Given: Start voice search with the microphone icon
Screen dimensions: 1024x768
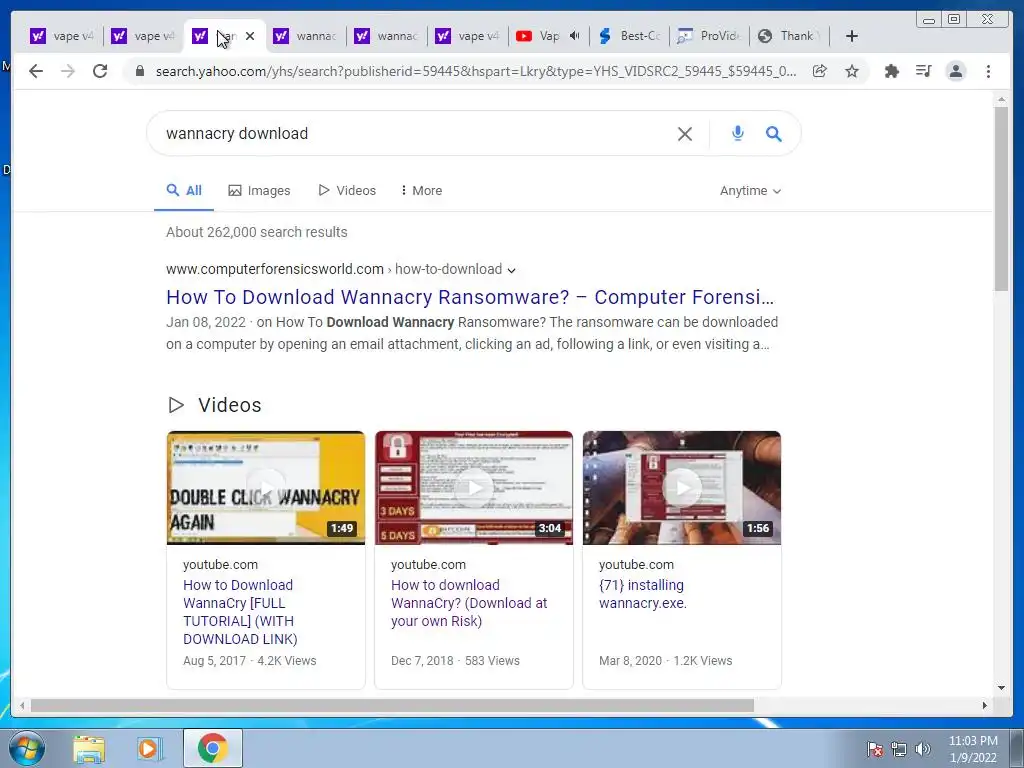Looking at the screenshot, I should click(737, 133).
